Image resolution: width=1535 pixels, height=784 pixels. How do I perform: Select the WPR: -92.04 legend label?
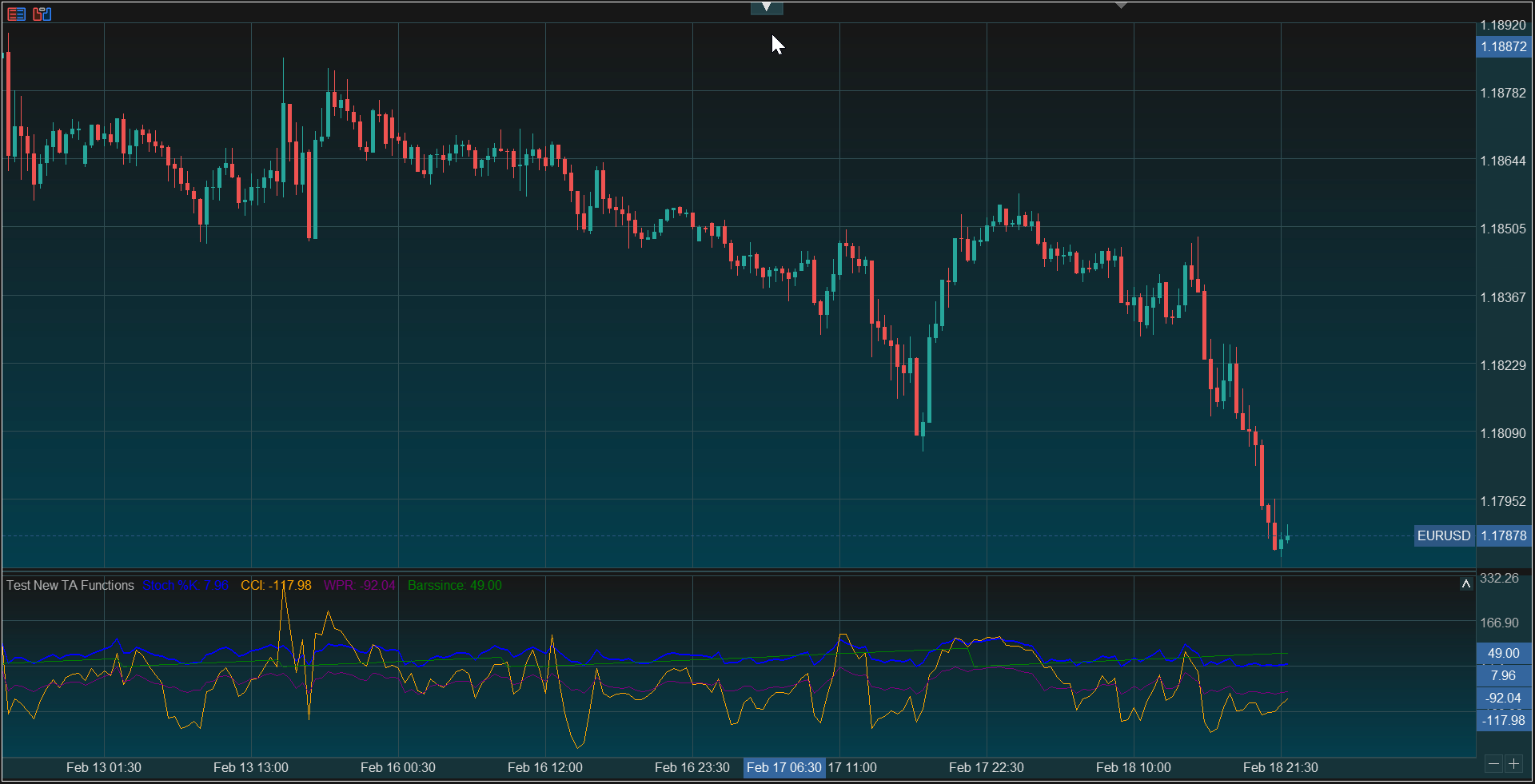click(359, 585)
